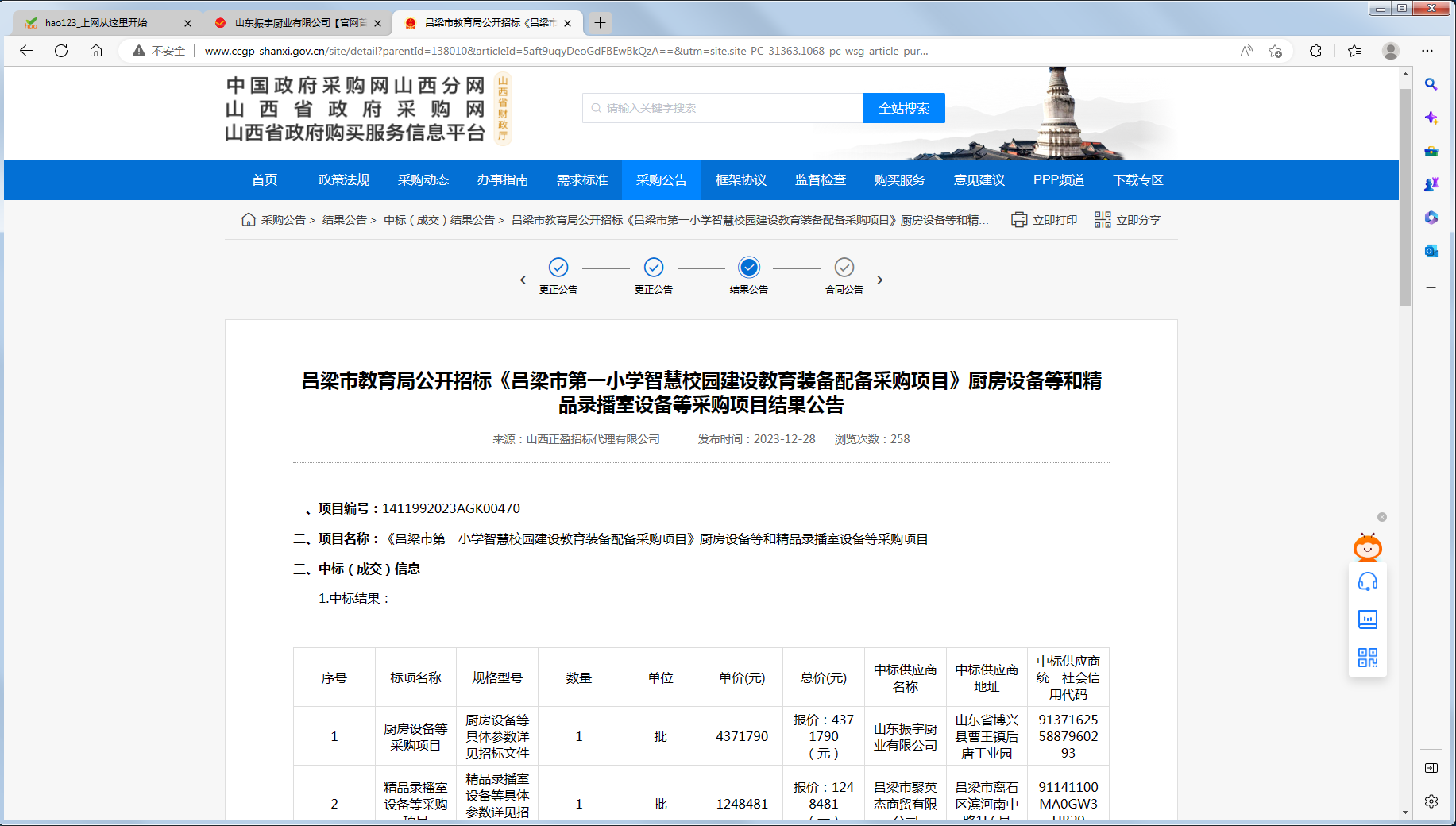The image size is (1456, 826).
Task: Click 中标（成交）结果公告 breadcrumb link
Action: coord(439,220)
